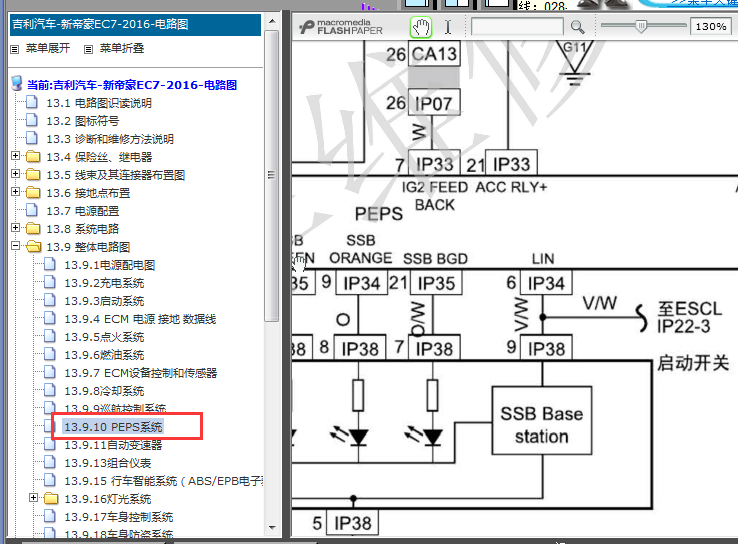Click tree panel scrollbar up arrow
The width and height of the screenshot is (738, 544).
[x=272, y=21]
